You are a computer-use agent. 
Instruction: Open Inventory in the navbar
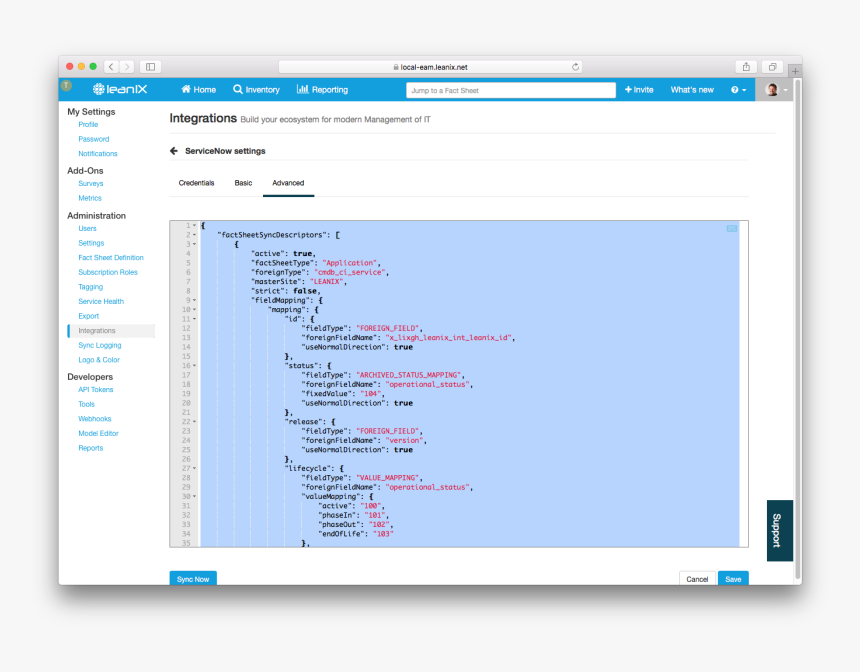click(x=256, y=90)
